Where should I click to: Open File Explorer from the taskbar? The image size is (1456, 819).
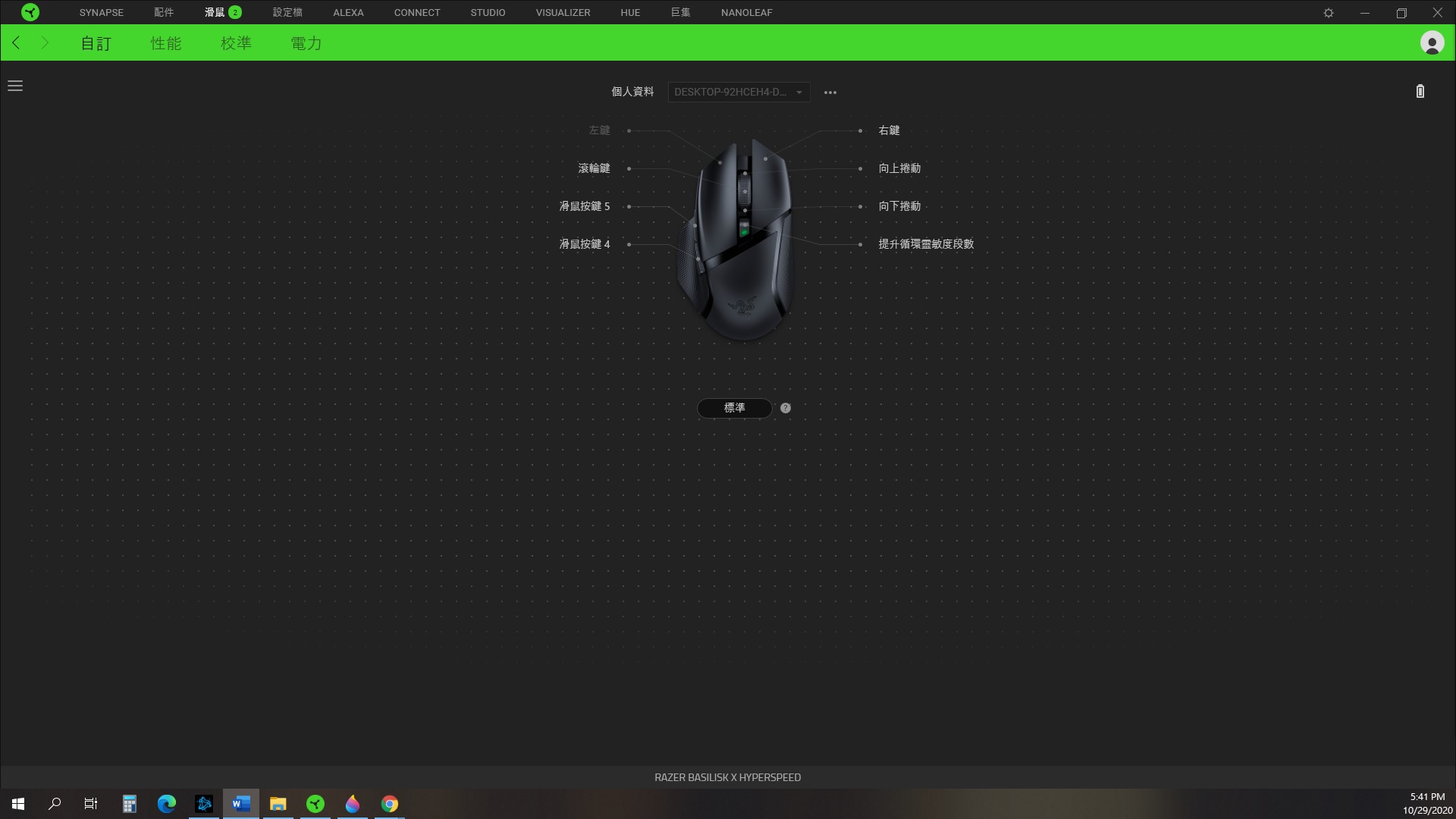(278, 804)
